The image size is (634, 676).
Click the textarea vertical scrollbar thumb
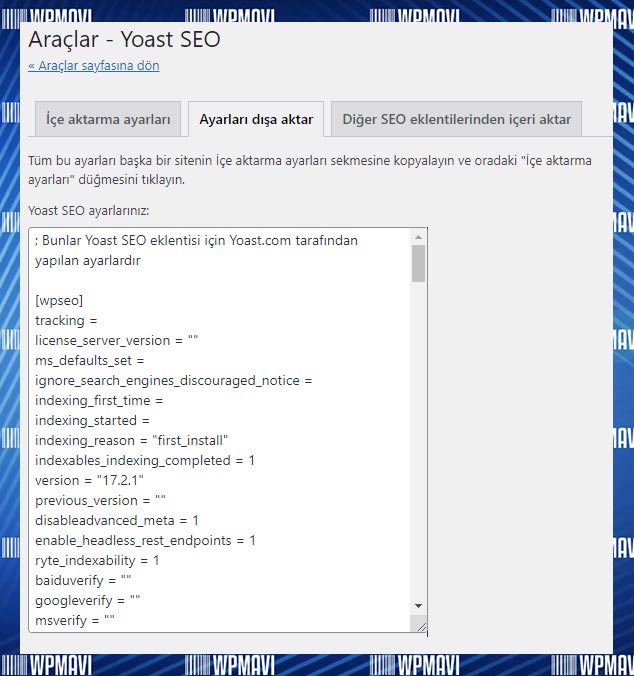coord(418,263)
